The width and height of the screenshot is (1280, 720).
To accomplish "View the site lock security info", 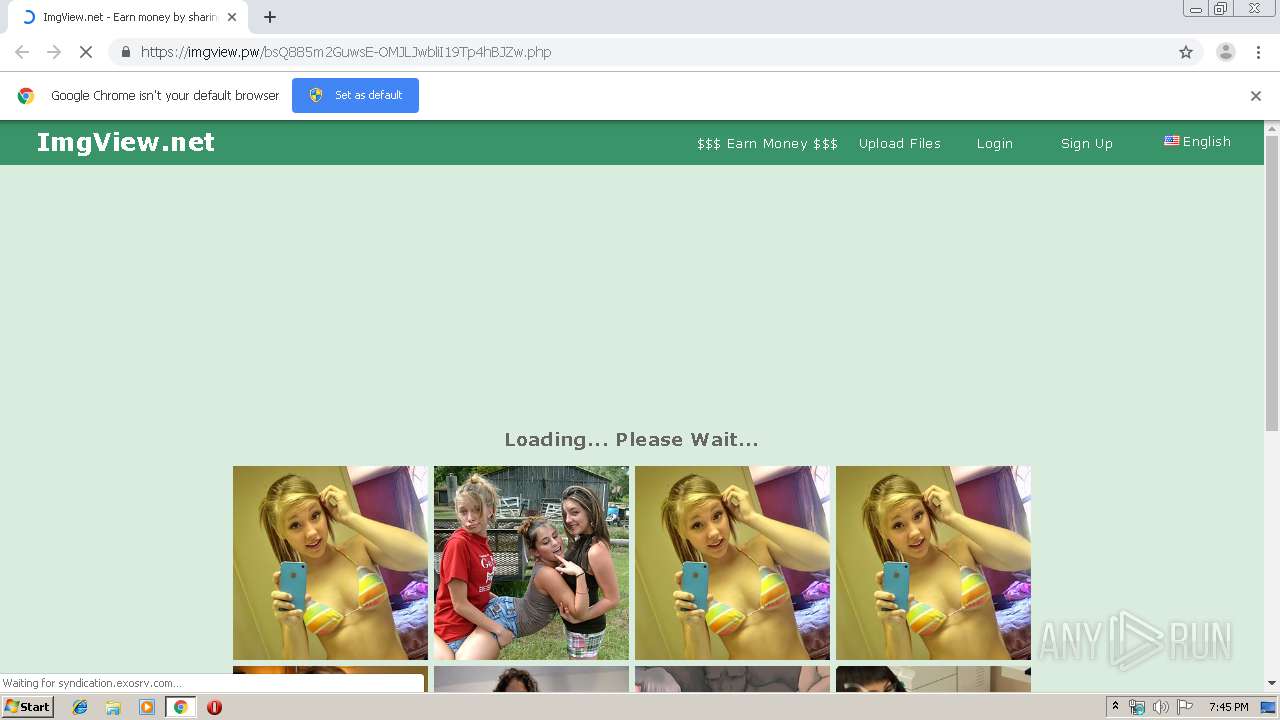I will 125,52.
